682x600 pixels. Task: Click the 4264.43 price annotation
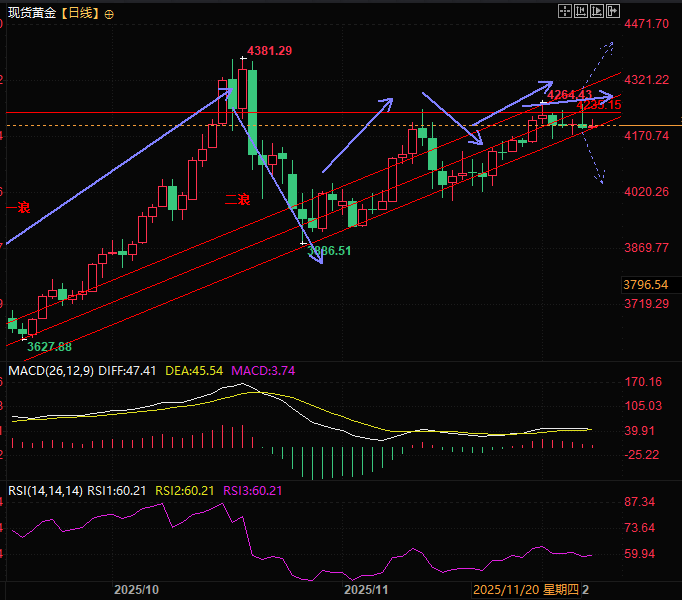click(x=569, y=95)
